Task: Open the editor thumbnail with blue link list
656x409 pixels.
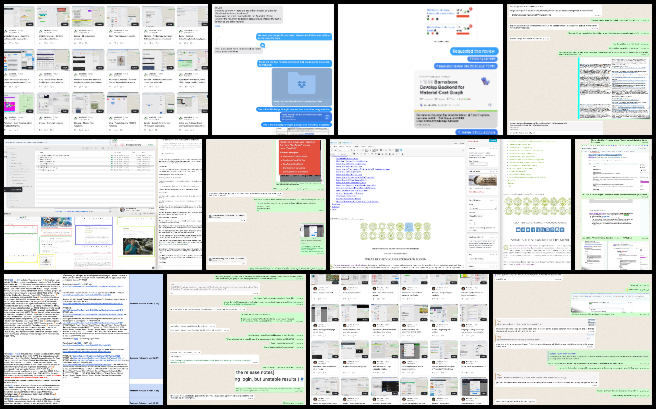Action: 414,203
